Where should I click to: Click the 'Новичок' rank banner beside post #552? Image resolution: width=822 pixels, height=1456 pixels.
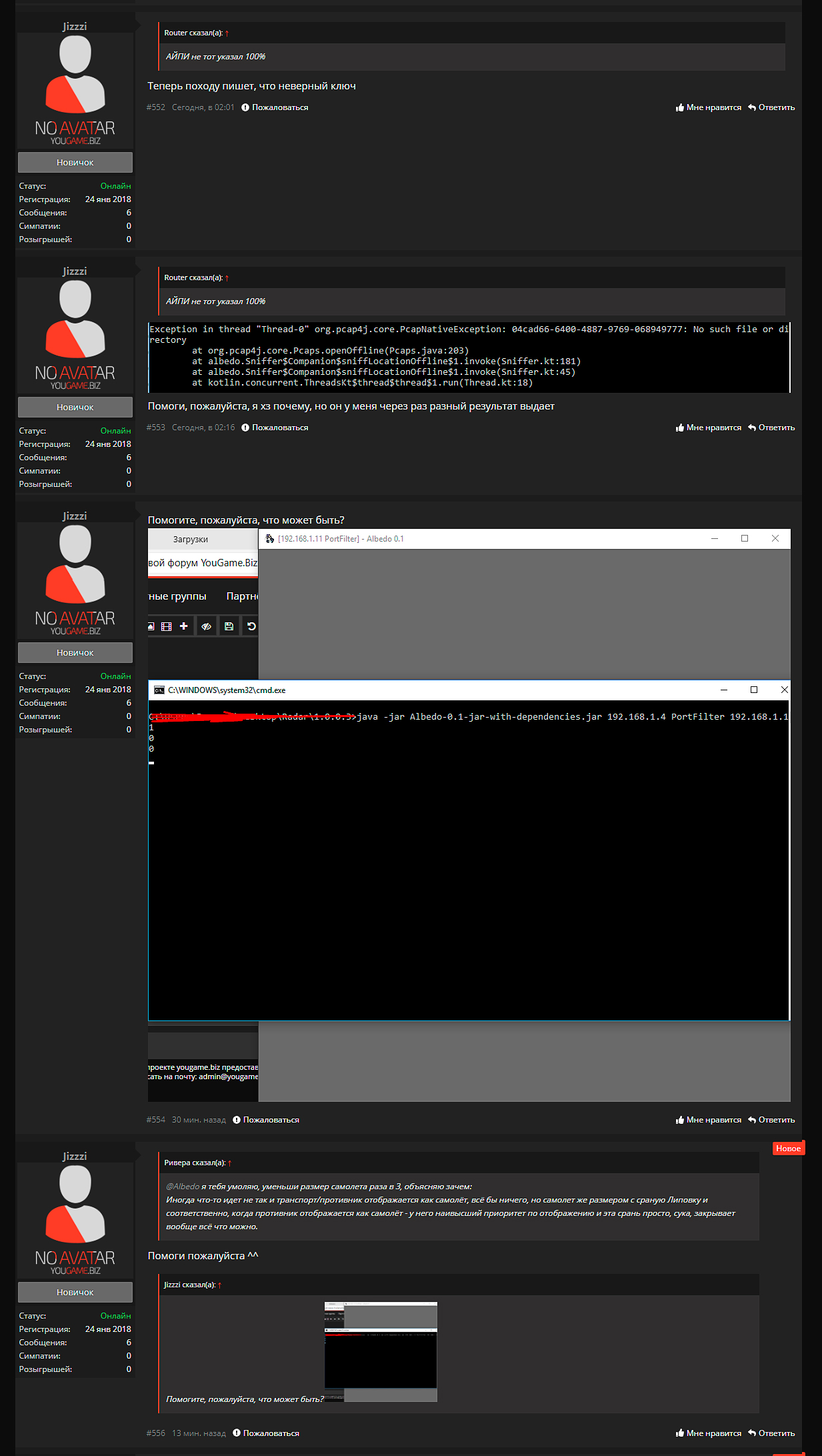tap(75, 162)
